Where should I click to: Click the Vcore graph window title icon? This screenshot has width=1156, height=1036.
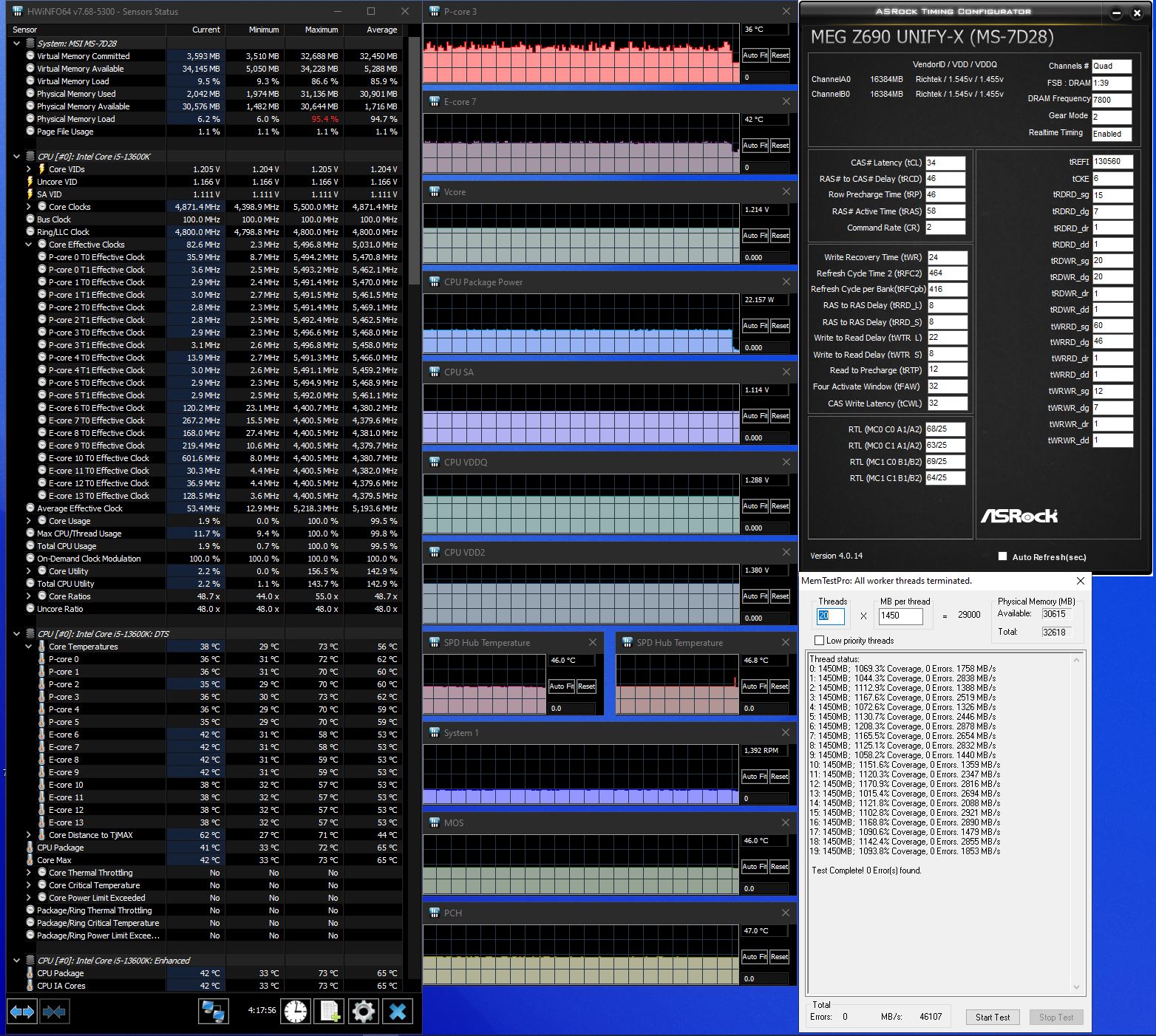coord(435,191)
